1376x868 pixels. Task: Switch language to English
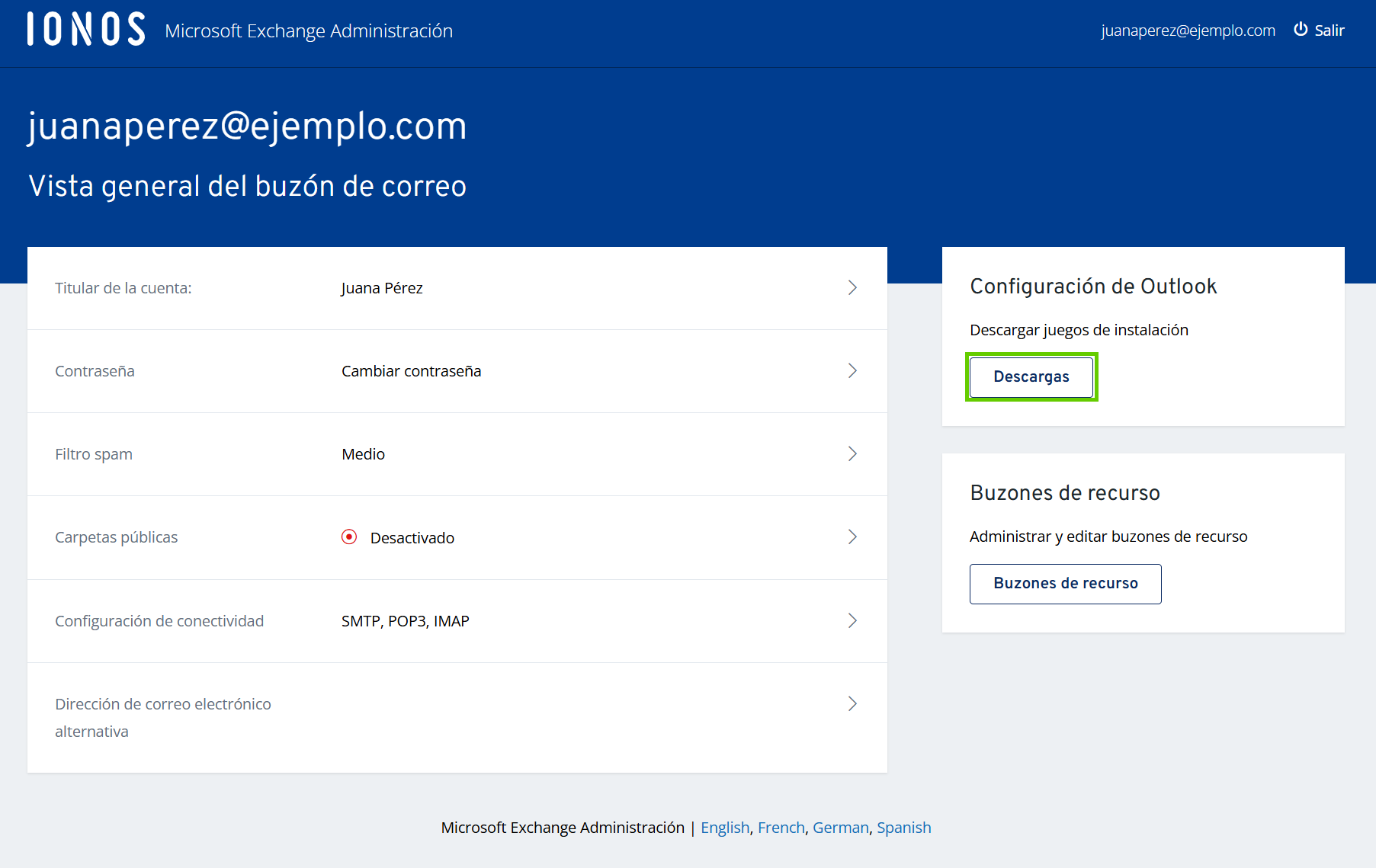click(724, 828)
